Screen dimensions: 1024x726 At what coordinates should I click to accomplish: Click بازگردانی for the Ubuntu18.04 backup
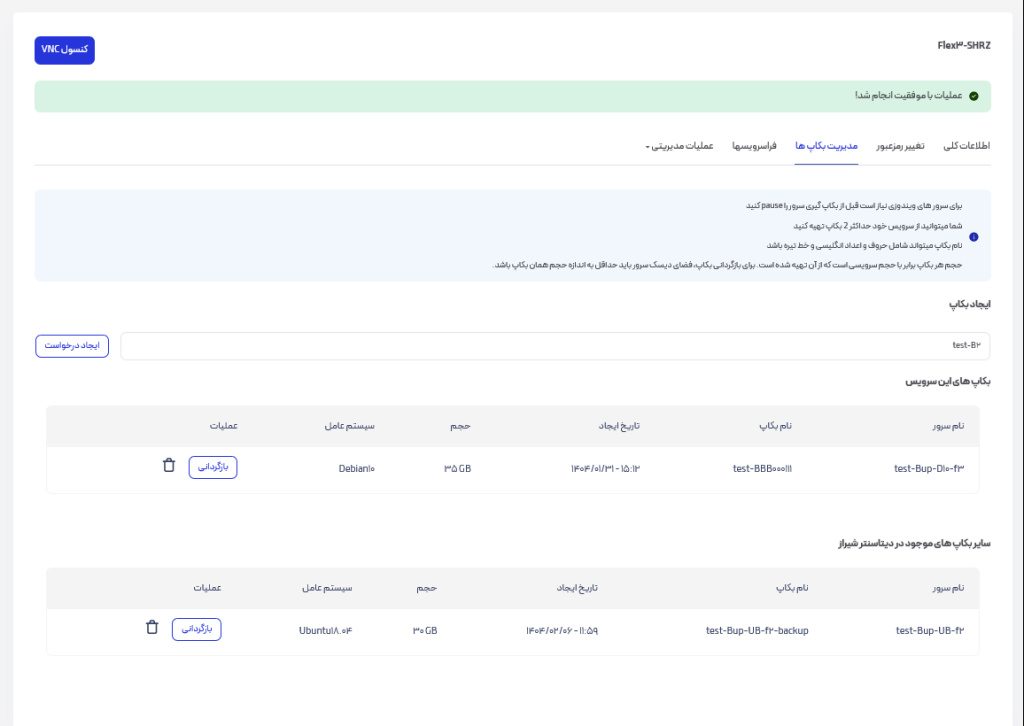tap(196, 629)
